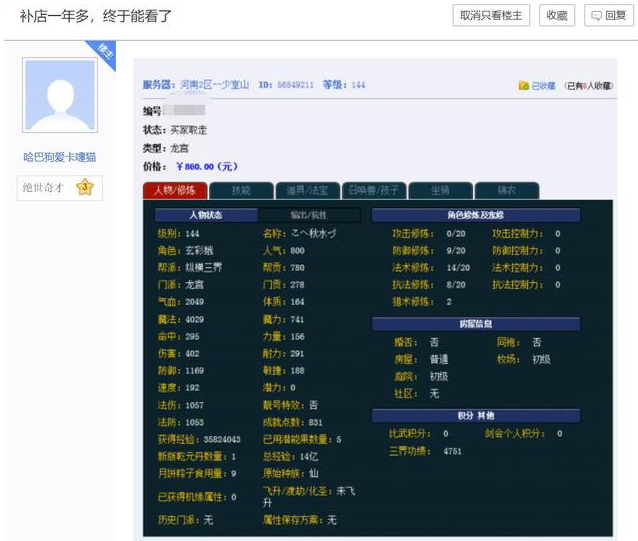Click the post title 补店一年多，终于能看了
The image size is (638, 541).
click(x=96, y=16)
